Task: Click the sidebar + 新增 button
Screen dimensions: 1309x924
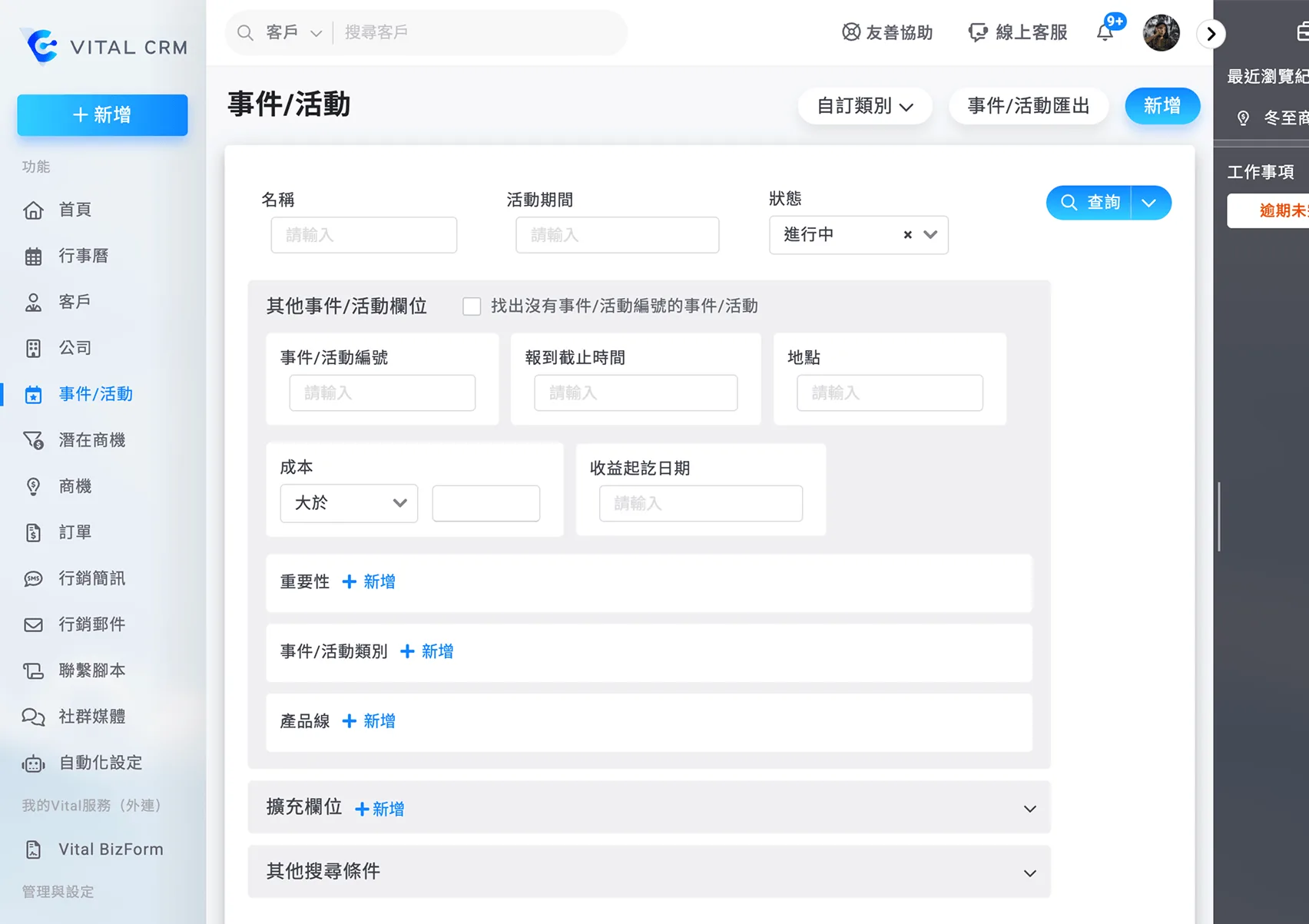Action: (102, 115)
